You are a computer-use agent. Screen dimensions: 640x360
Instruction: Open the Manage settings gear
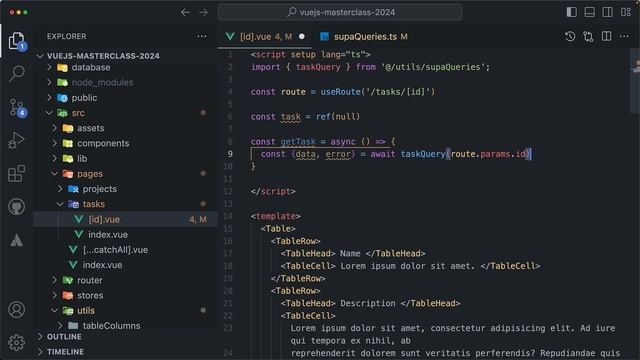point(16,342)
